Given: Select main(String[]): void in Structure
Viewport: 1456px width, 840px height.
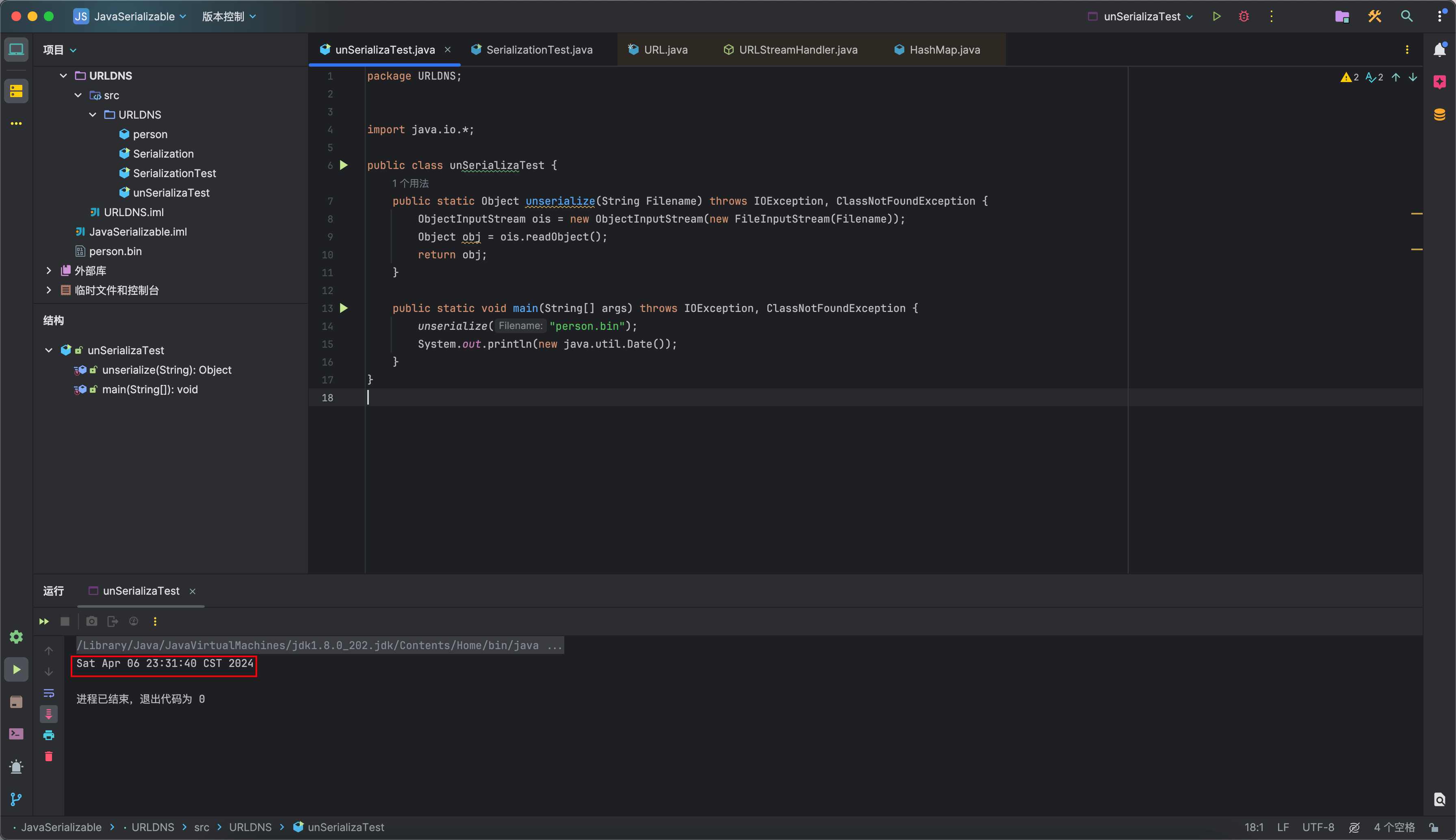Looking at the screenshot, I should pyautogui.click(x=149, y=390).
